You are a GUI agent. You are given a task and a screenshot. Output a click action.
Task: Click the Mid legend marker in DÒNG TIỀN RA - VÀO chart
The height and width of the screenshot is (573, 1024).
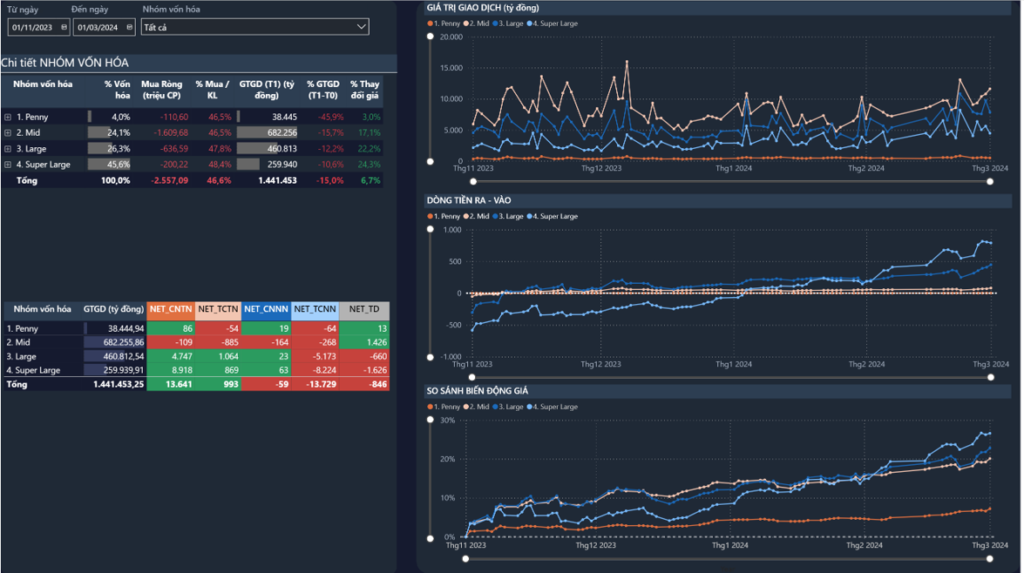pyautogui.click(x=467, y=216)
